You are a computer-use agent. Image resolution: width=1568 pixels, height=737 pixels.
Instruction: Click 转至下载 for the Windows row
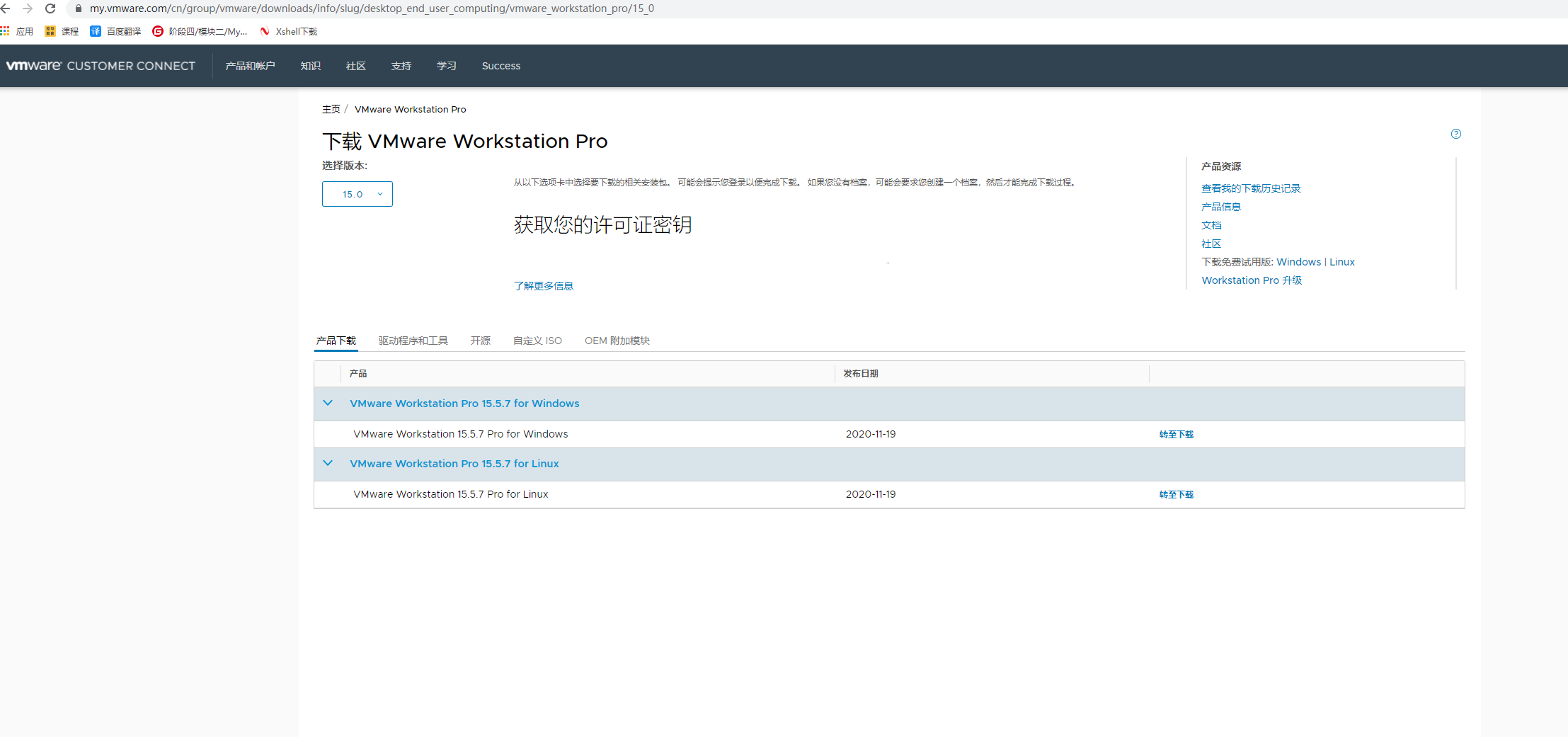(x=1177, y=435)
